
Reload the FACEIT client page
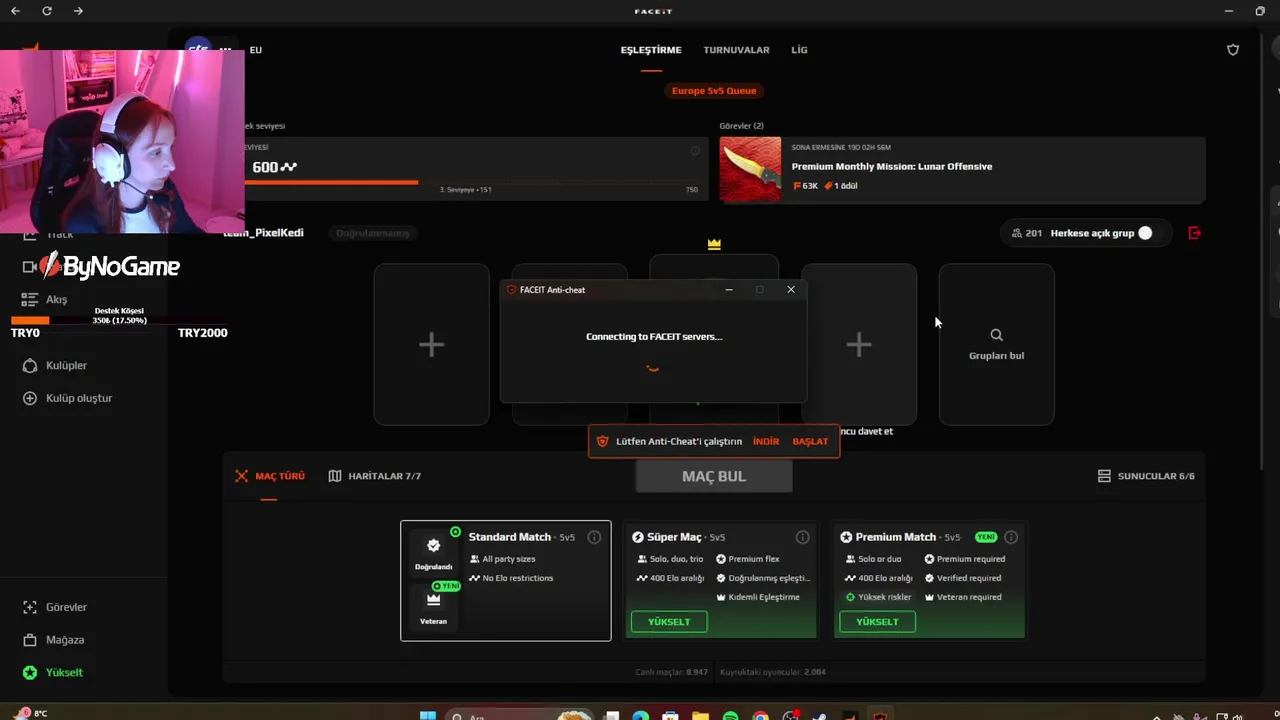pos(47,11)
